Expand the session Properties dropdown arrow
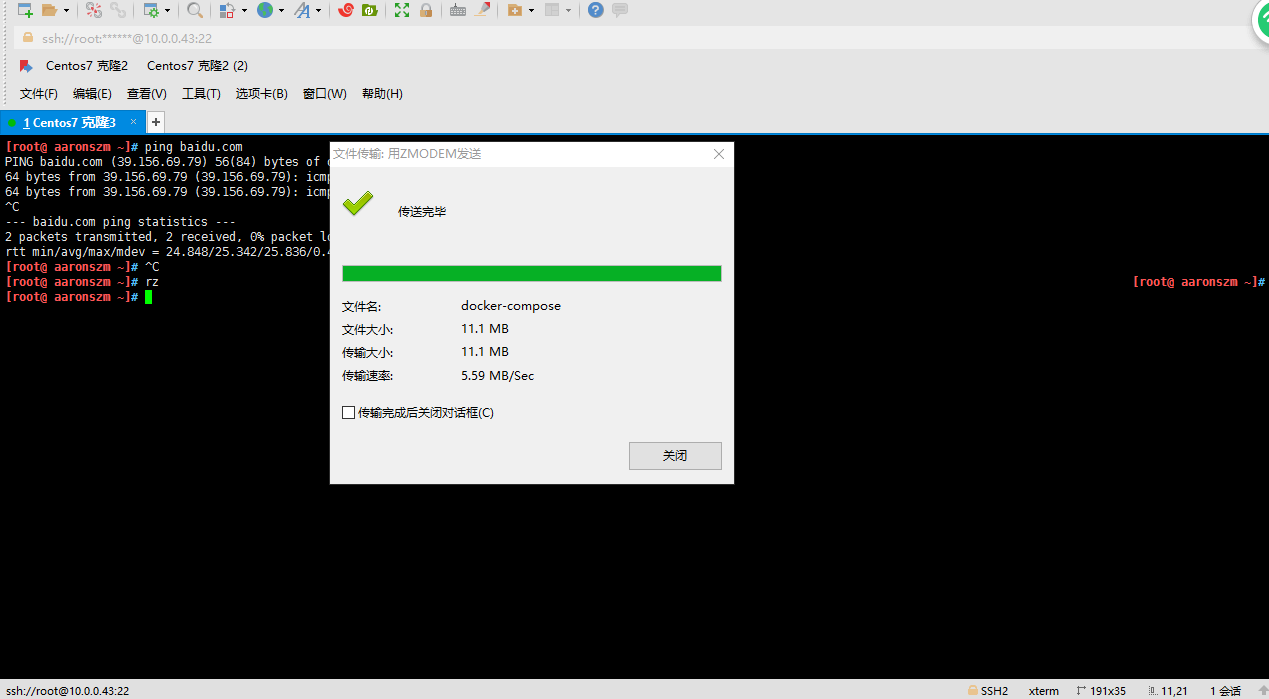 (x=167, y=10)
